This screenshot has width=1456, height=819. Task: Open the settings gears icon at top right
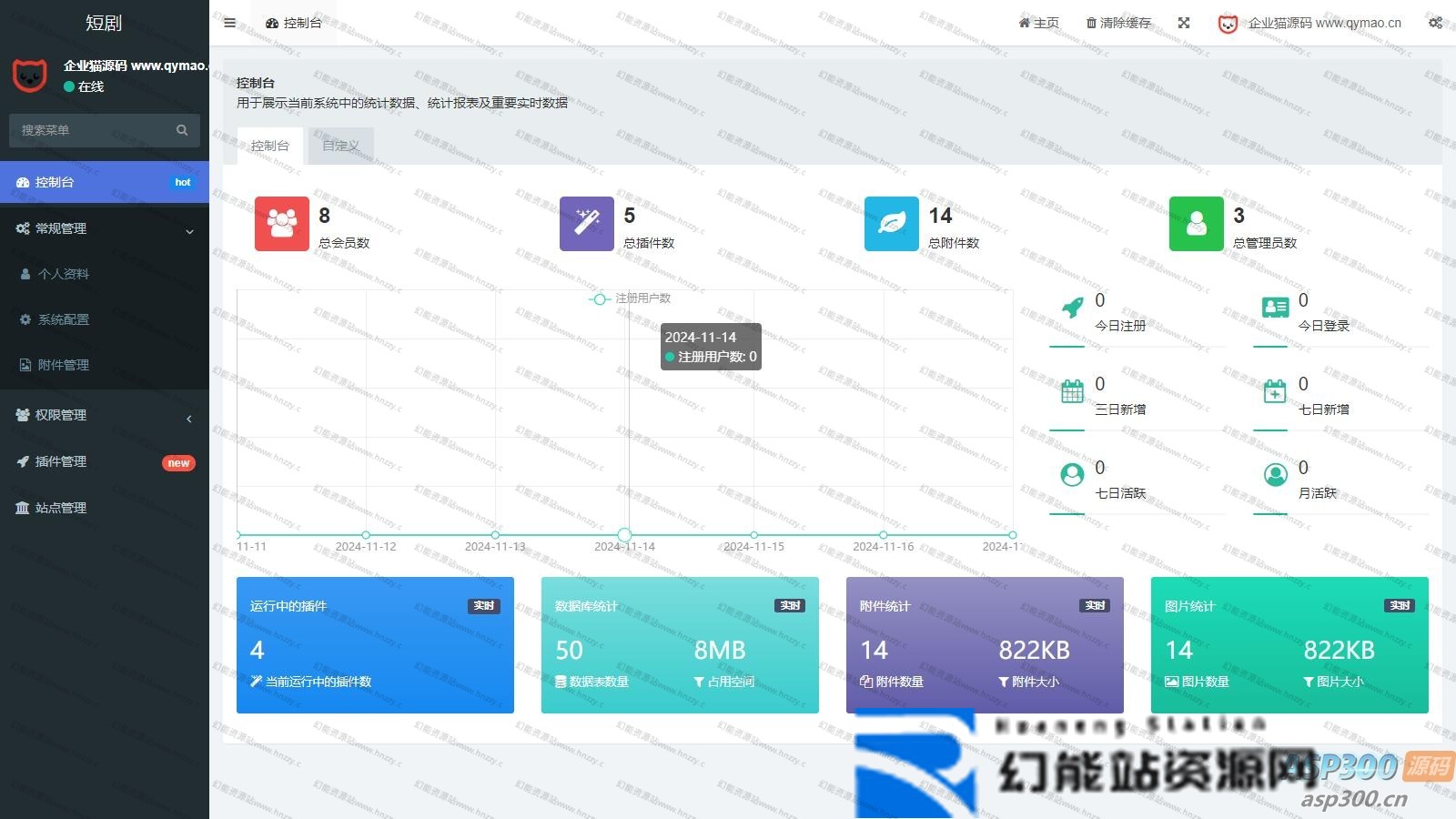[x=1435, y=23]
